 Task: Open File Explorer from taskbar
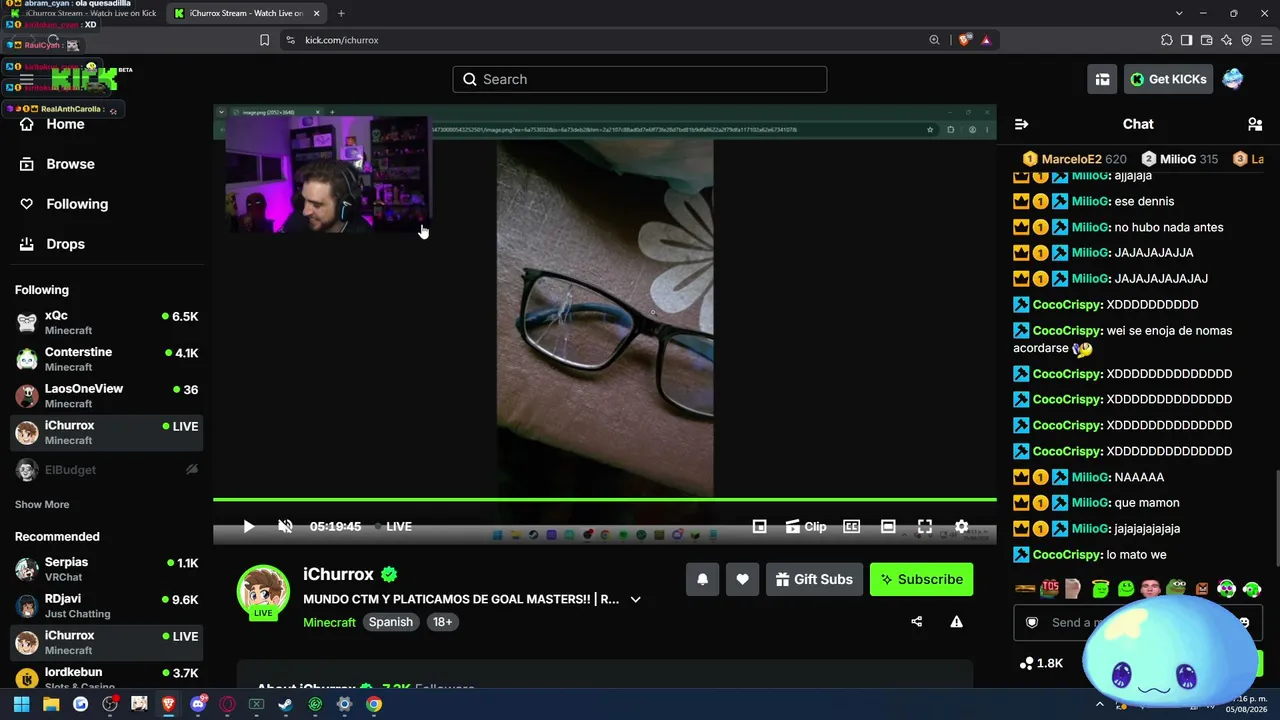coord(51,704)
